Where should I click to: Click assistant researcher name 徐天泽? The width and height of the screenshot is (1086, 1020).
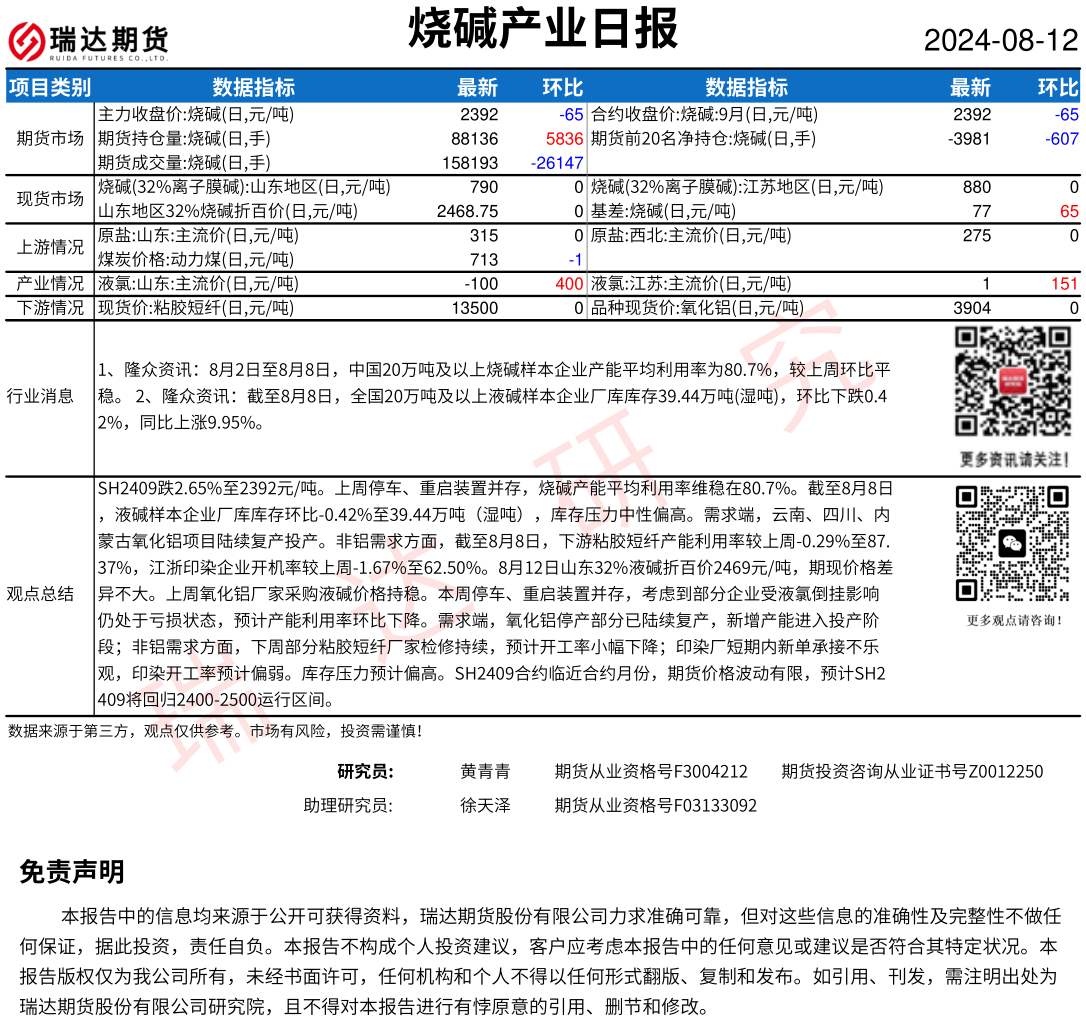click(485, 805)
